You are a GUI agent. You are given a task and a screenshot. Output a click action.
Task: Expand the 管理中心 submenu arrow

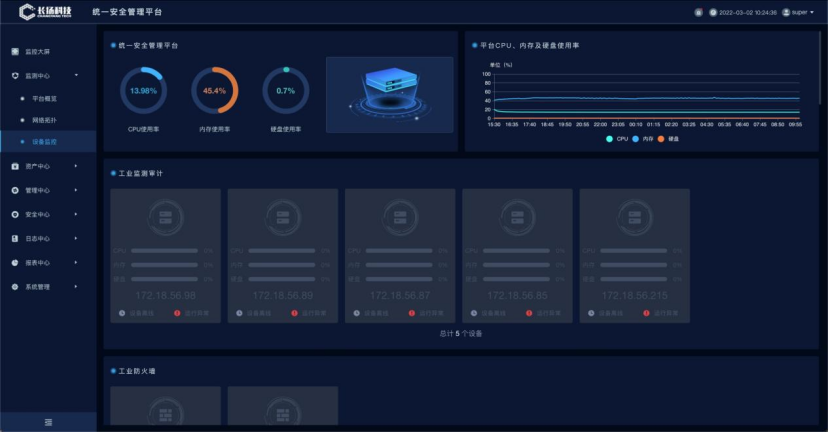76,190
